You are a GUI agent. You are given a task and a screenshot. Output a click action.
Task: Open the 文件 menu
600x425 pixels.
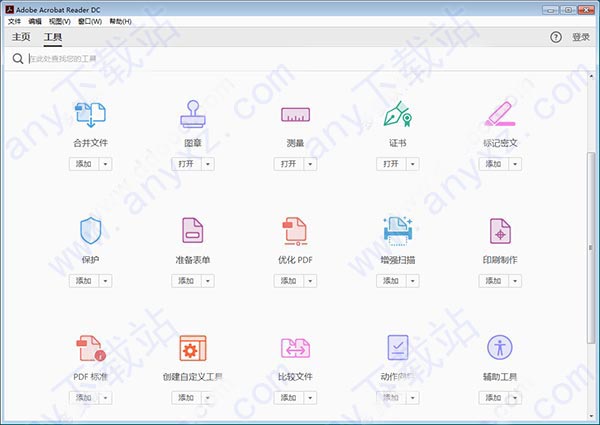coord(14,21)
